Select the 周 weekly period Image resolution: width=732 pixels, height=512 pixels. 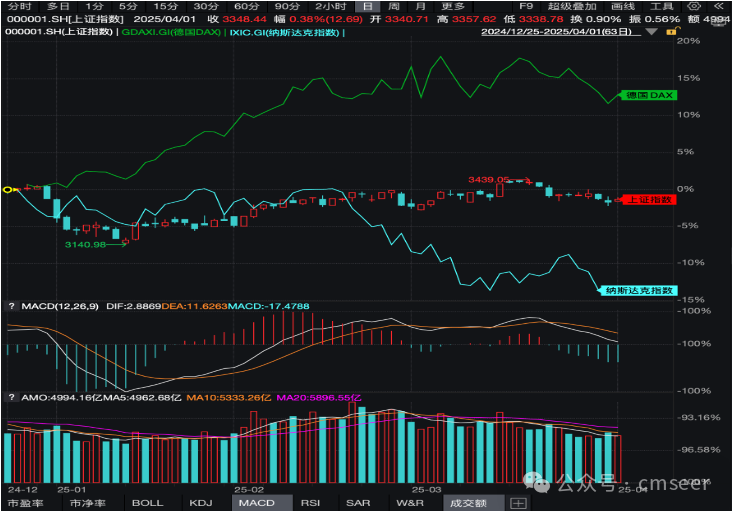[x=394, y=6]
